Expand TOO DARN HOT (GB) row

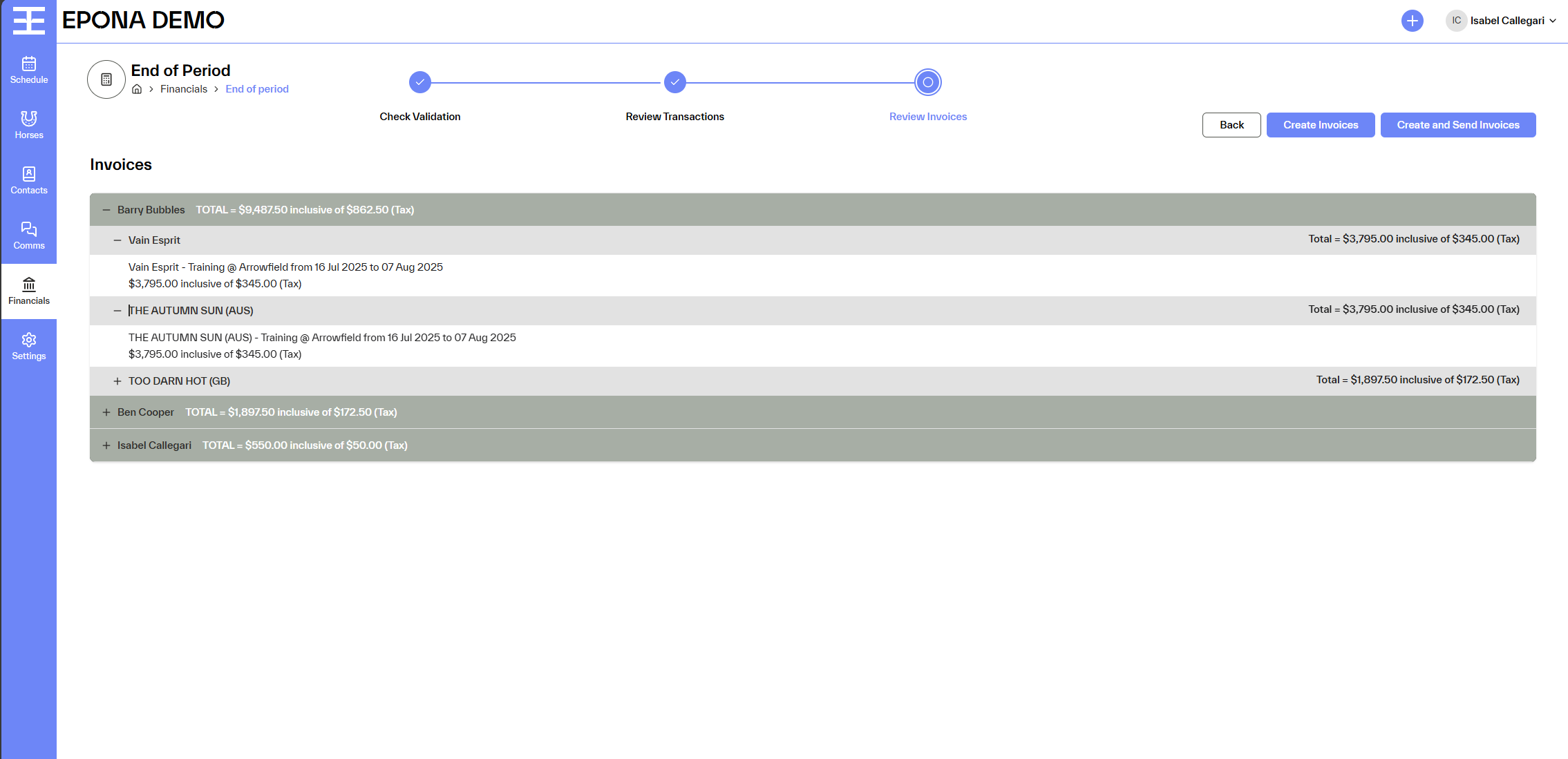117,381
